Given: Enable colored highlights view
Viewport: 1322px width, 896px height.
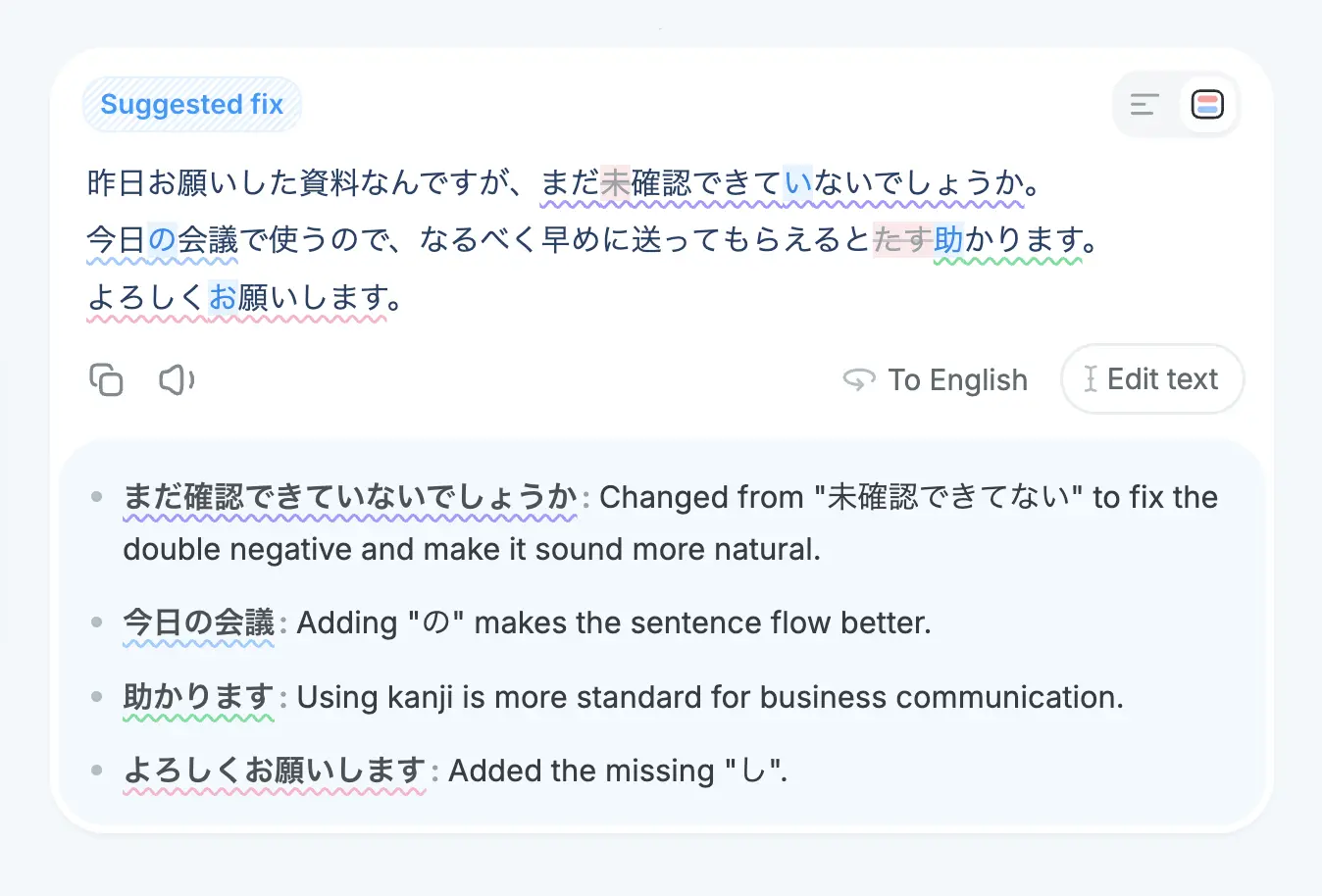Looking at the screenshot, I should click(x=1207, y=104).
